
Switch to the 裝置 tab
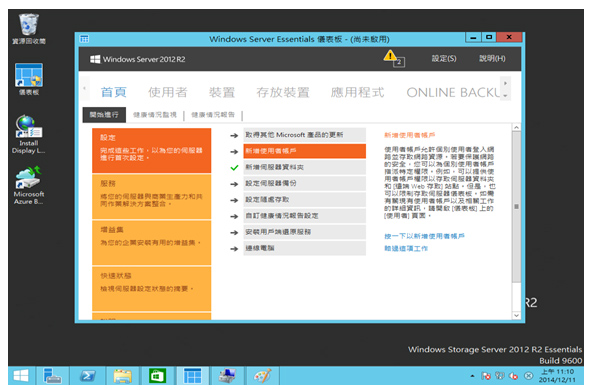222,92
